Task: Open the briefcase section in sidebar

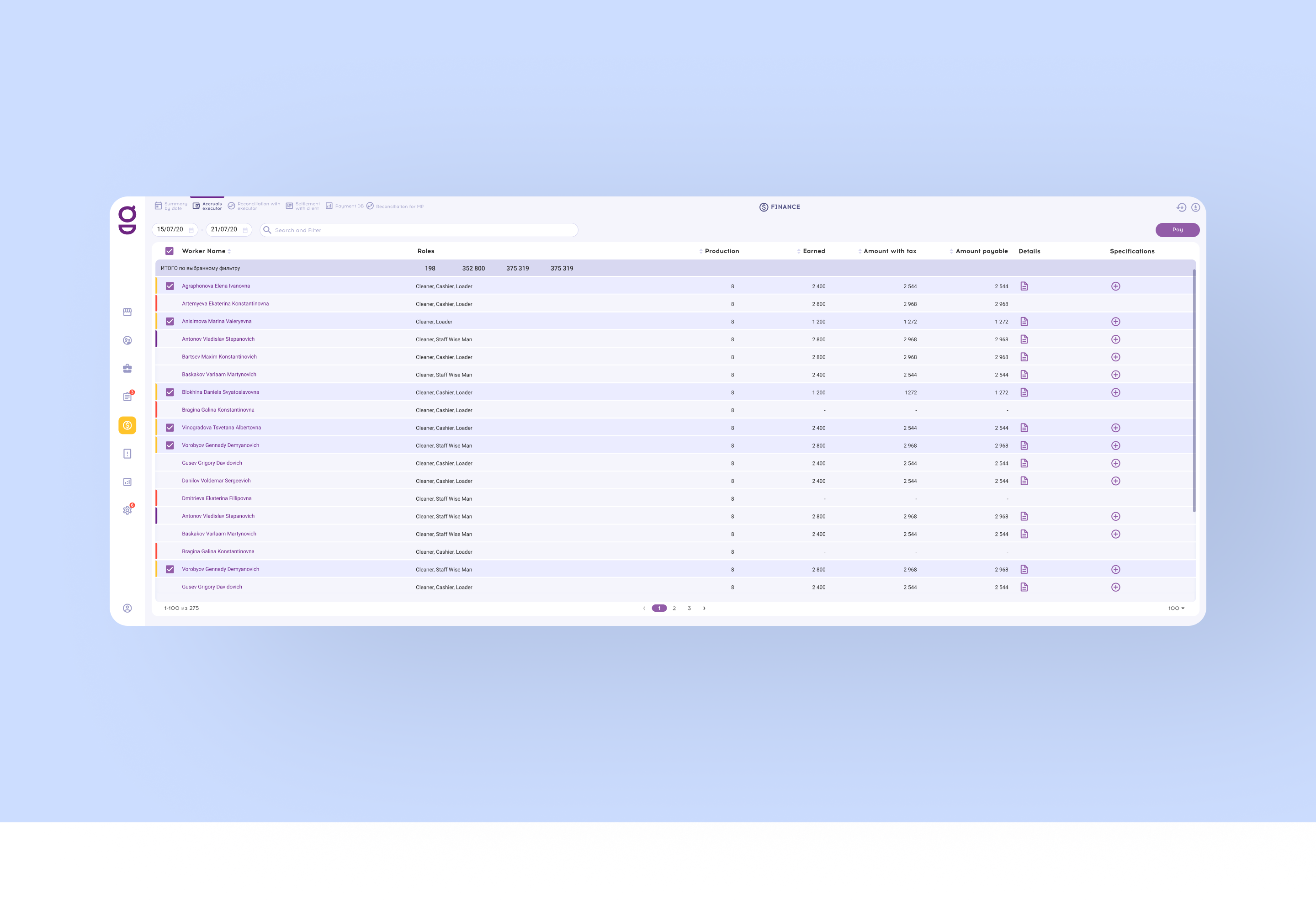Action: 127,369
